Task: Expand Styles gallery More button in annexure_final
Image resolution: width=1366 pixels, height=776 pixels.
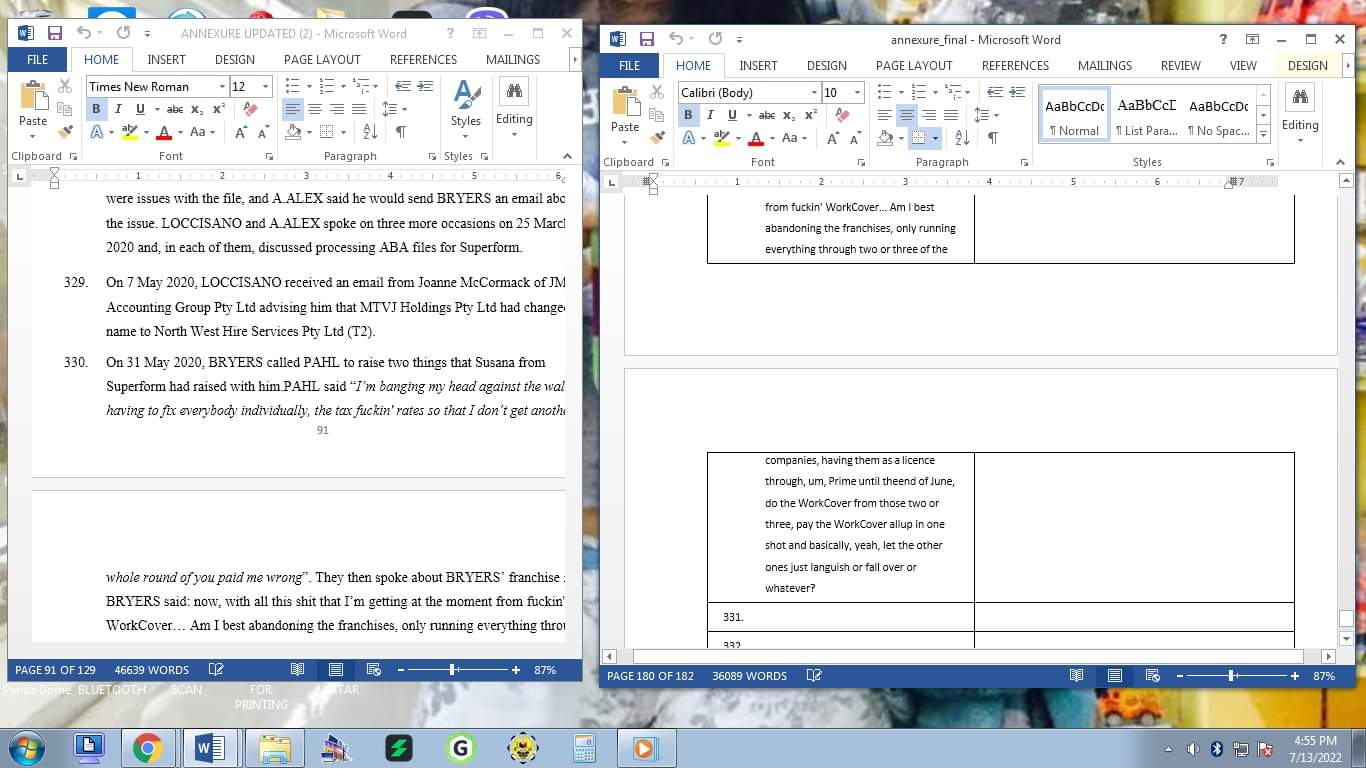Action: pos(1263,134)
